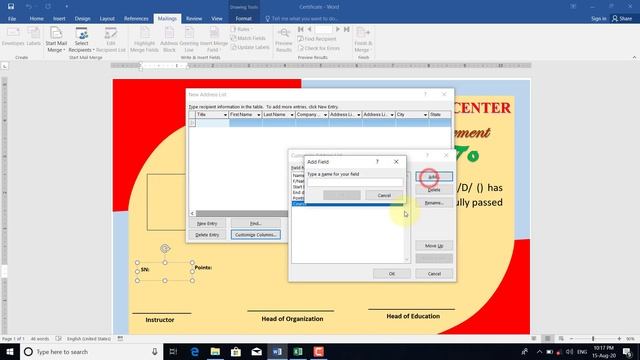
Task: Cancel the Customize Address List dialog
Action: click(434, 273)
